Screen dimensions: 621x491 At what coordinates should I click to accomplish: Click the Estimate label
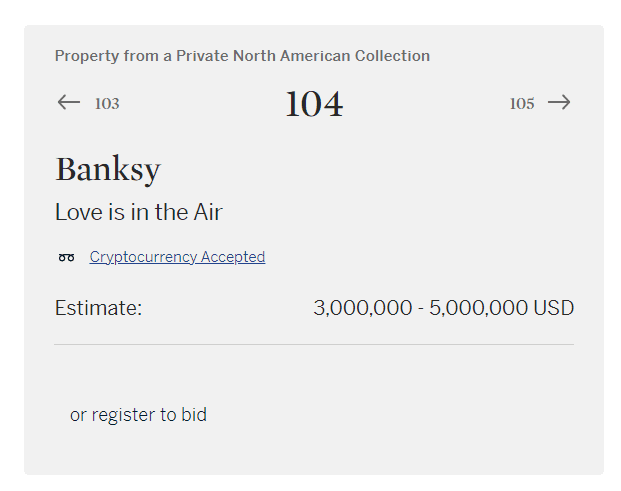tap(98, 308)
